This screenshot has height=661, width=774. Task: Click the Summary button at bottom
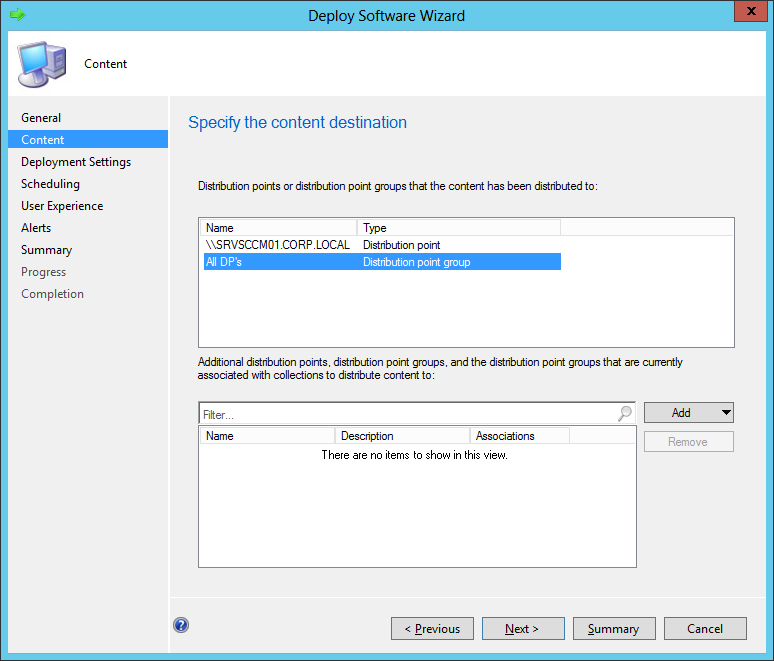coord(613,629)
